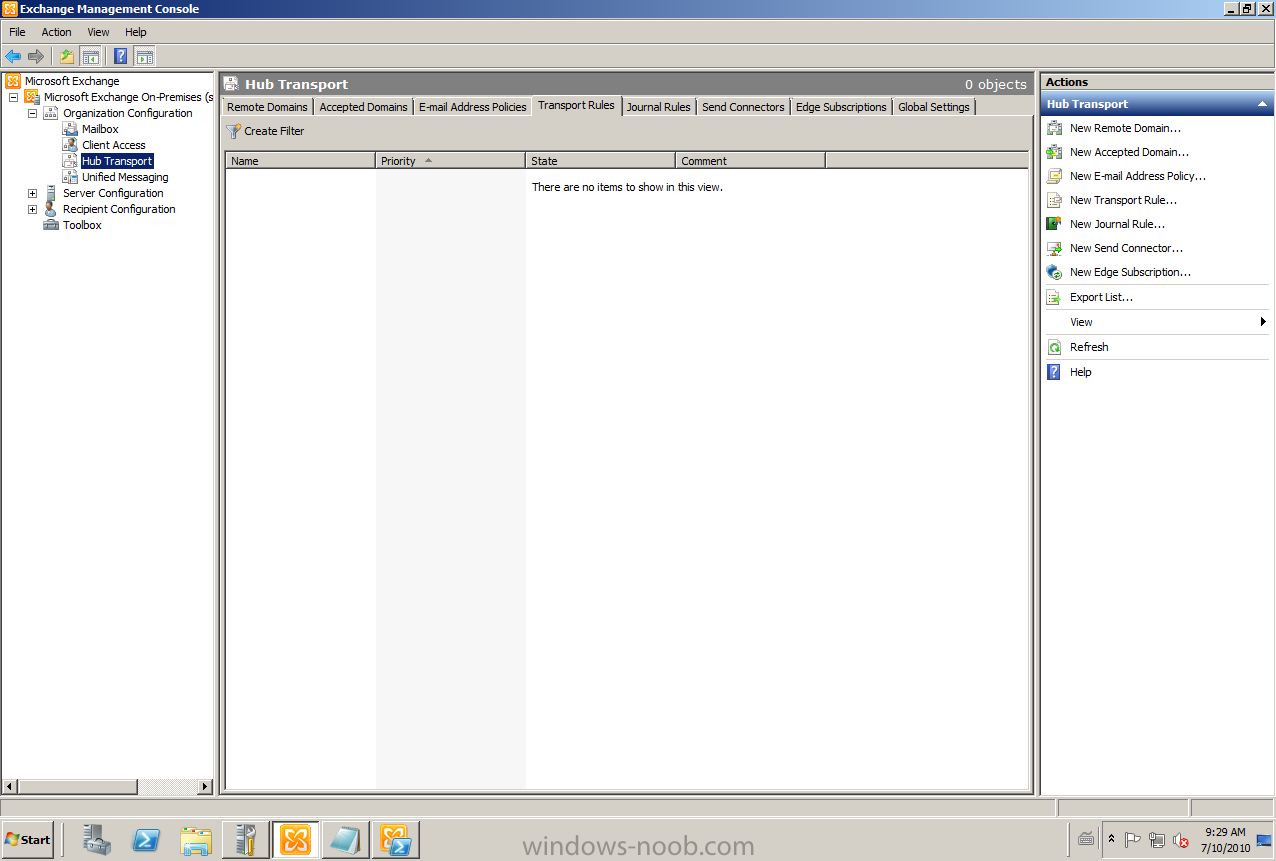Select Mailbox in the console tree
This screenshot has width=1276, height=861.
(100, 129)
